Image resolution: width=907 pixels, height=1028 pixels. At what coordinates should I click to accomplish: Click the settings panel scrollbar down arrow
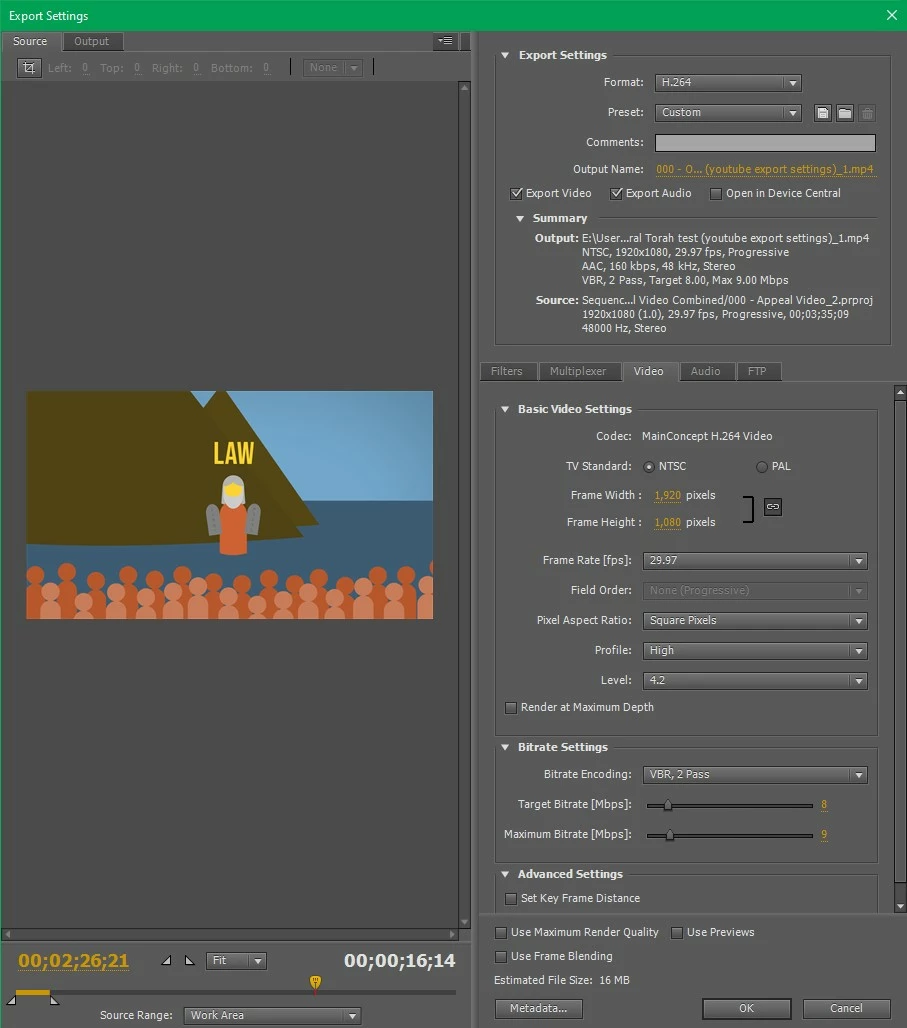[900, 906]
